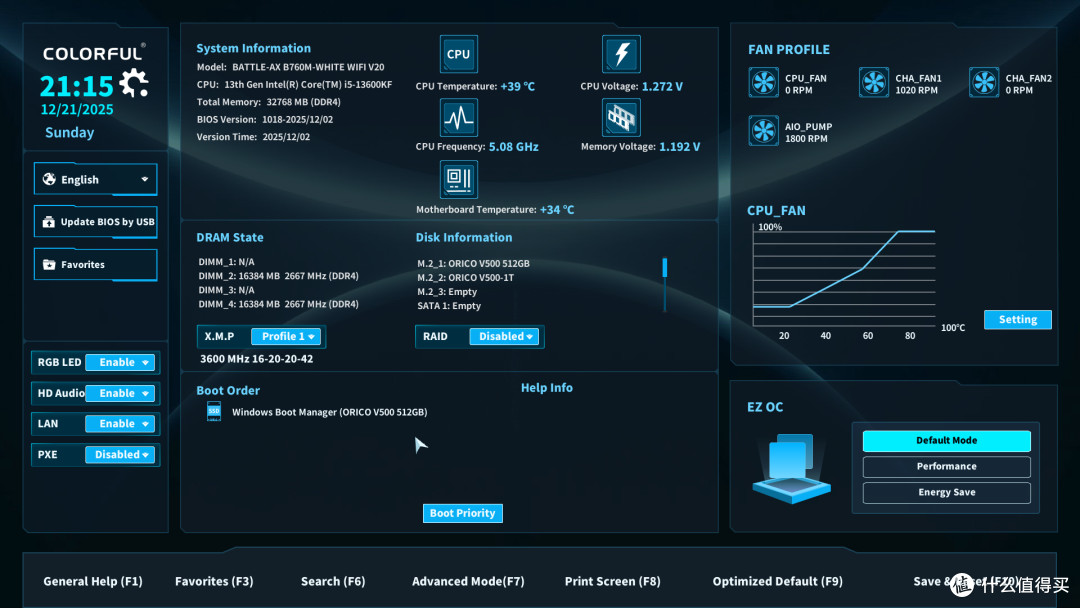Viewport: 1080px width, 608px height.
Task: Click the BIOS Version 1018-2025/12/02 line
Action: coord(264,119)
